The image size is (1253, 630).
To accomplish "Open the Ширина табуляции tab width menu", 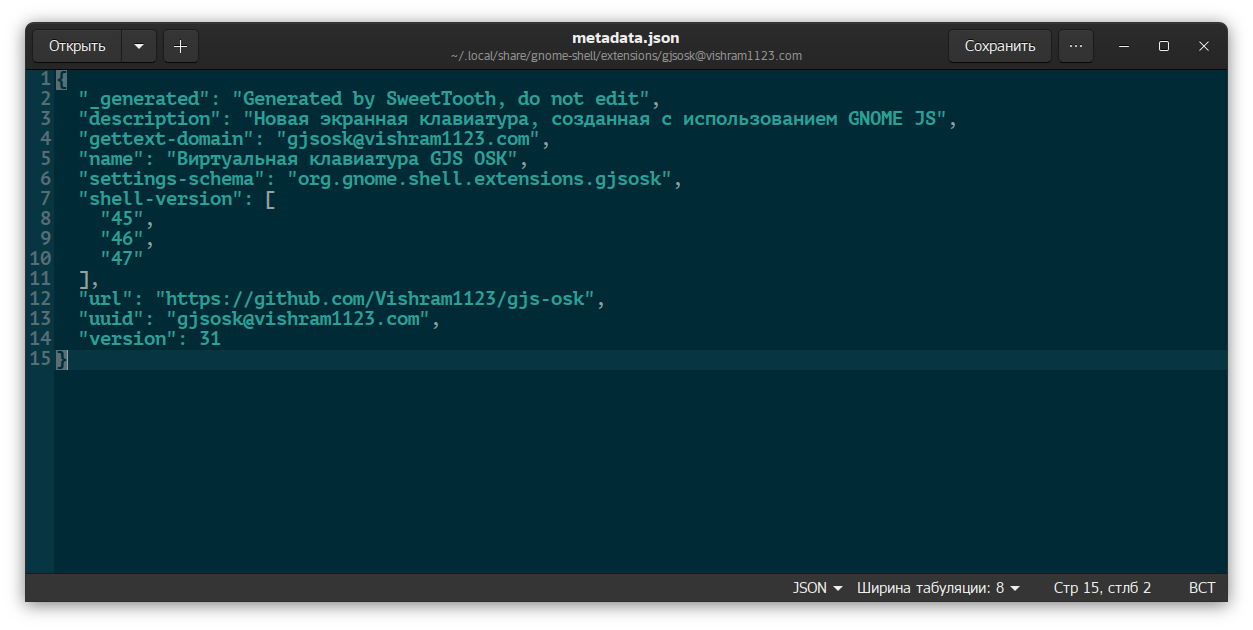I will click(x=938, y=588).
